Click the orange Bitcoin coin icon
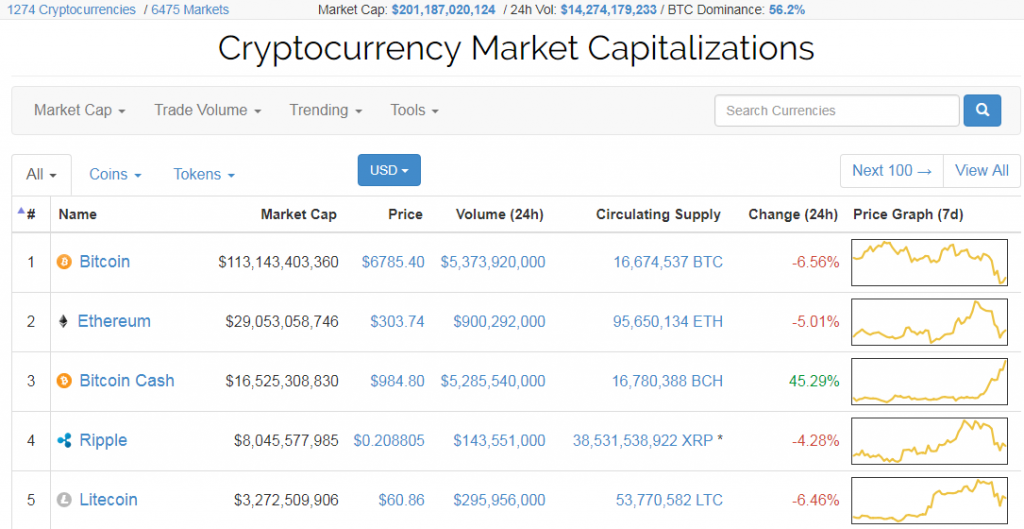 [x=64, y=262]
